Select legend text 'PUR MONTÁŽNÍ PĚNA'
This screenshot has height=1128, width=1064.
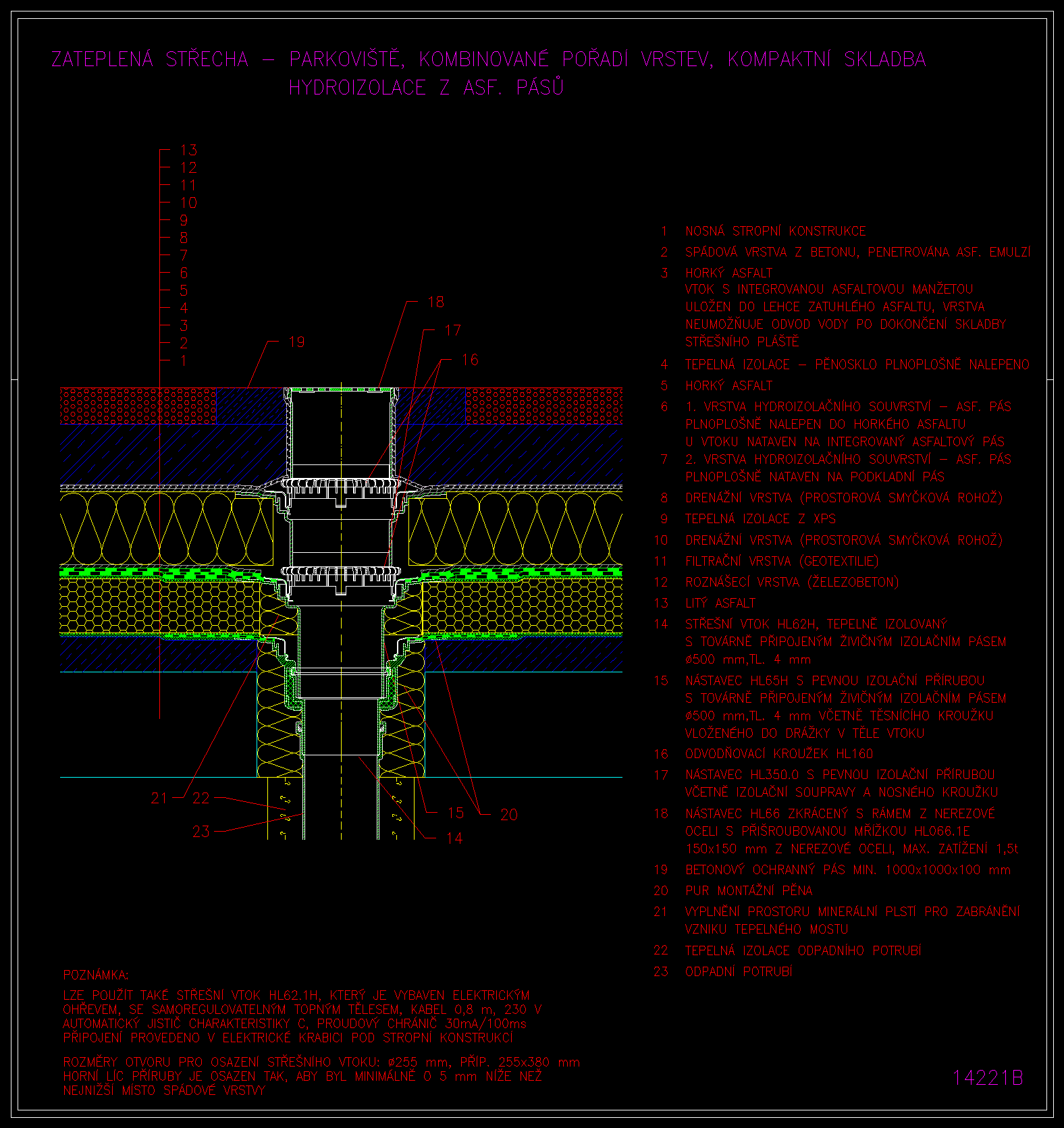[749, 890]
